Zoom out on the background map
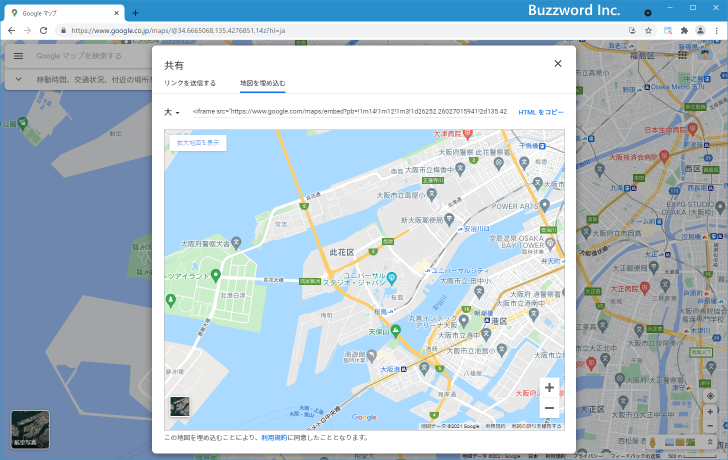 [x=710, y=426]
